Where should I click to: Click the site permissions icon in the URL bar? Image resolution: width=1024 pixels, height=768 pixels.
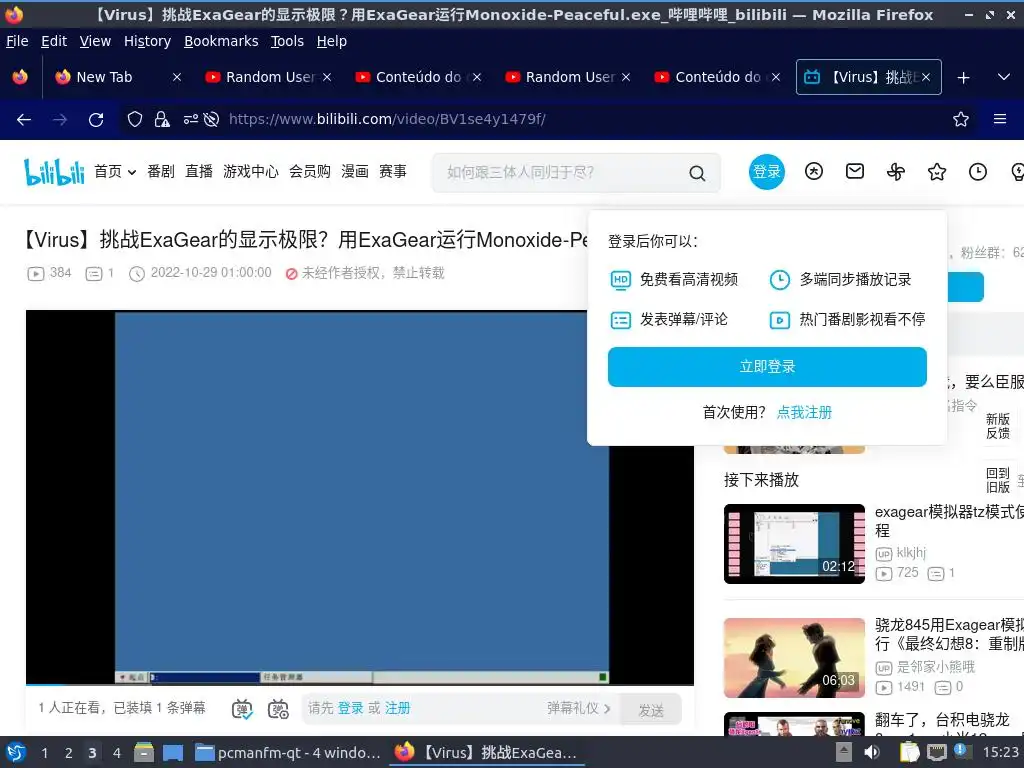coord(190,119)
